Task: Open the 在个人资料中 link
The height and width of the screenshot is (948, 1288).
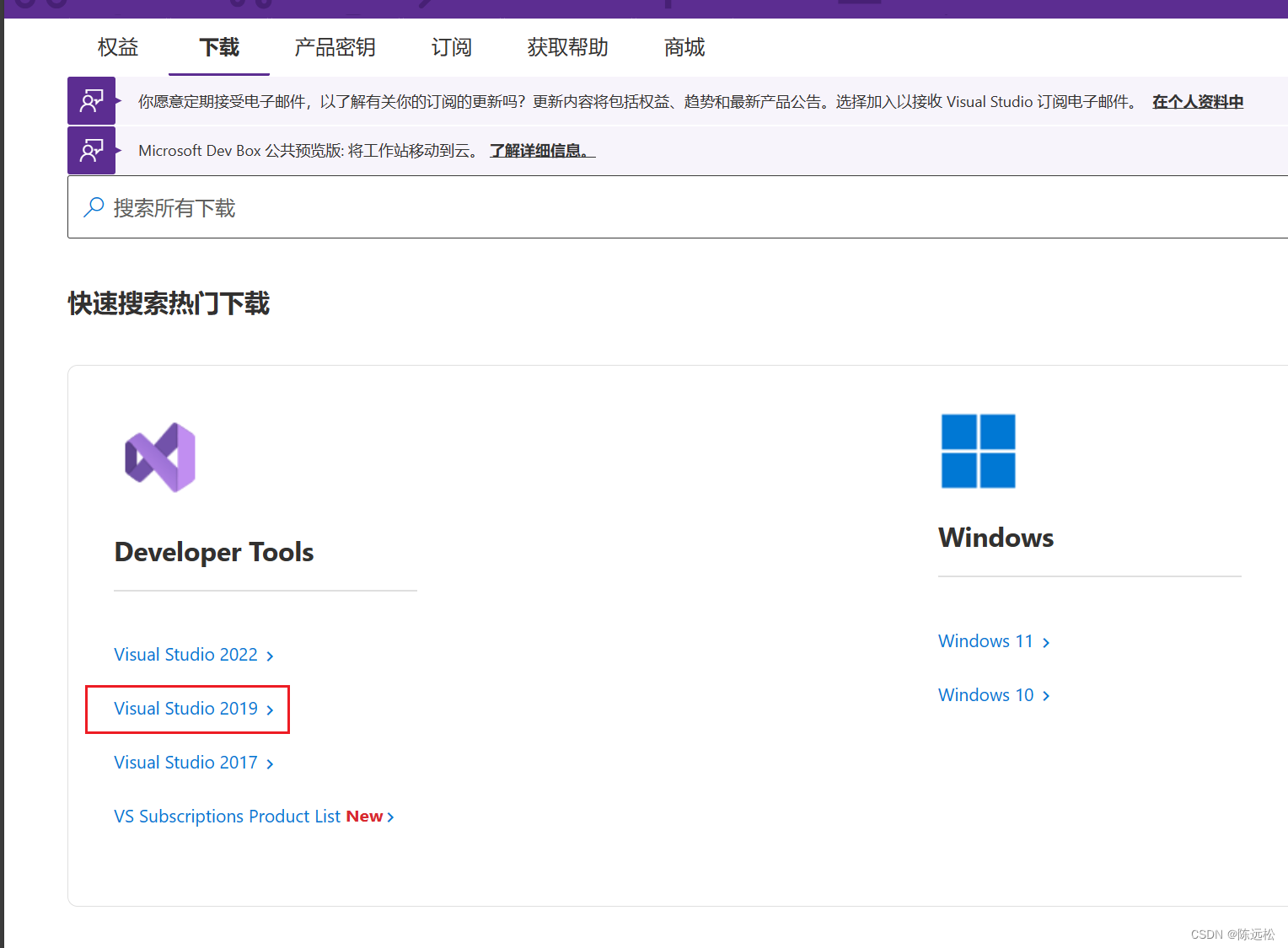Action: click(1198, 102)
